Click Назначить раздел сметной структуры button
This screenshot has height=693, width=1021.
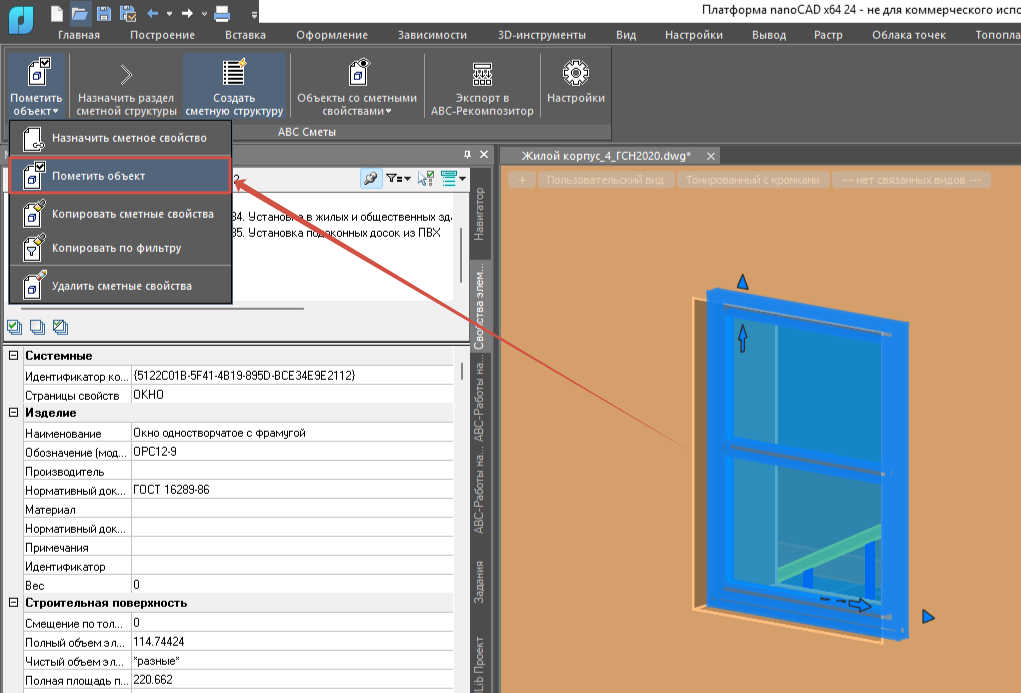tap(126, 87)
